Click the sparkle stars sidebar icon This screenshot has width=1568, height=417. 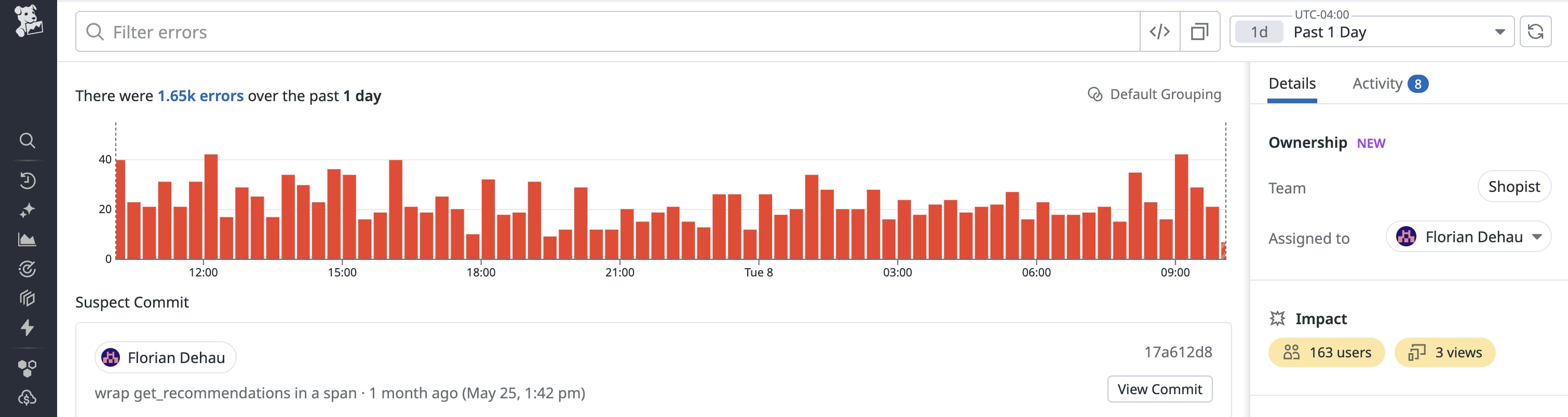pyautogui.click(x=28, y=211)
